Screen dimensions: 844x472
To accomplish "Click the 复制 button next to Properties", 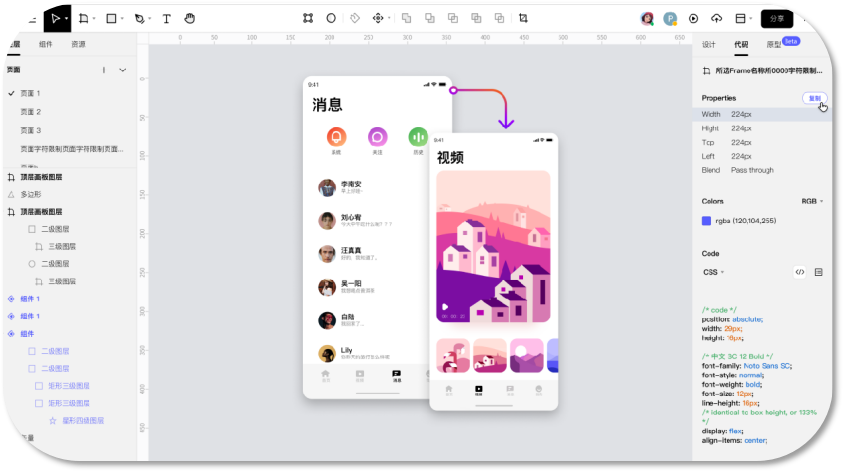I will (814, 98).
